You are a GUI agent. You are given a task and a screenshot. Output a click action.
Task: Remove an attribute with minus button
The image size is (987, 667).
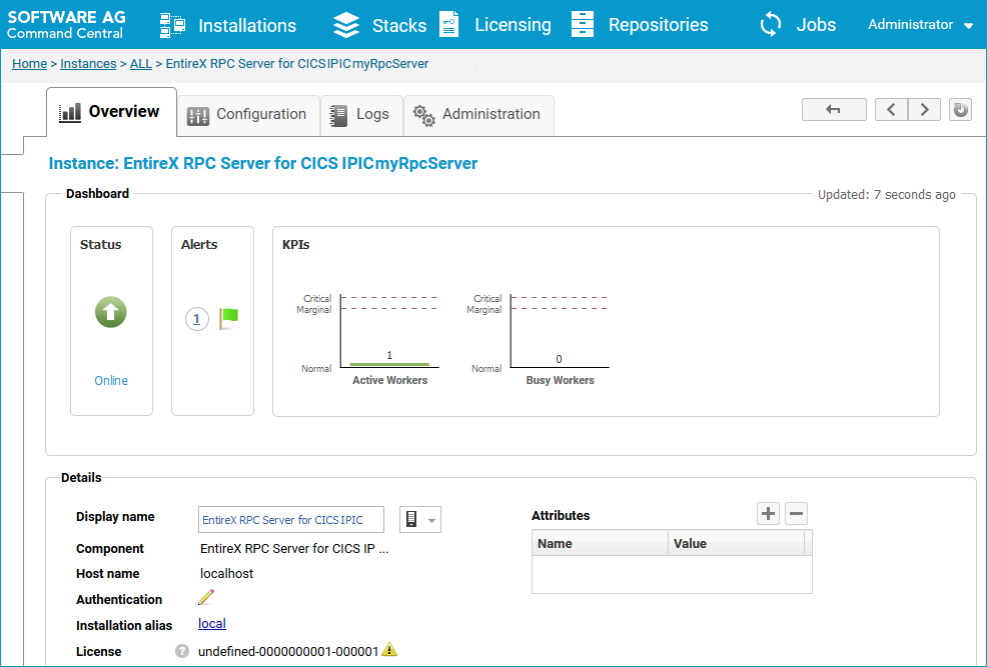coord(796,513)
